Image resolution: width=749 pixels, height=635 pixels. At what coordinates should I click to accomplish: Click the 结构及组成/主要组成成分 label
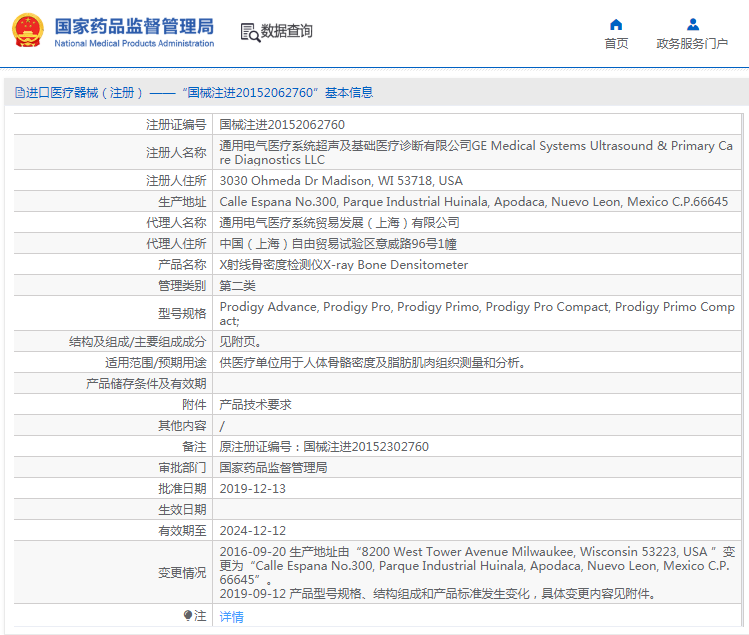pyautogui.click(x=138, y=342)
